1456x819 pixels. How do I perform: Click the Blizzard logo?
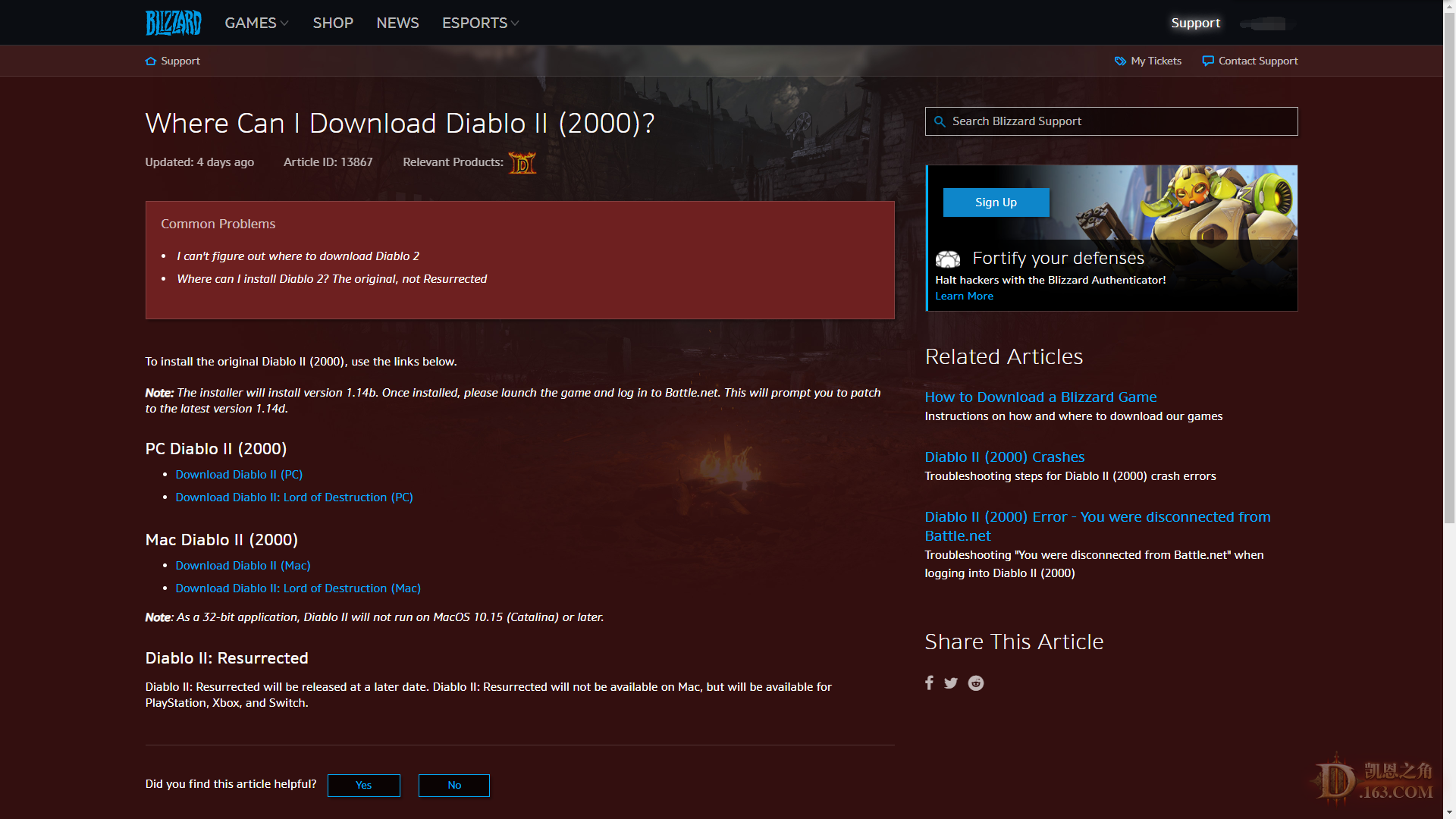[173, 23]
